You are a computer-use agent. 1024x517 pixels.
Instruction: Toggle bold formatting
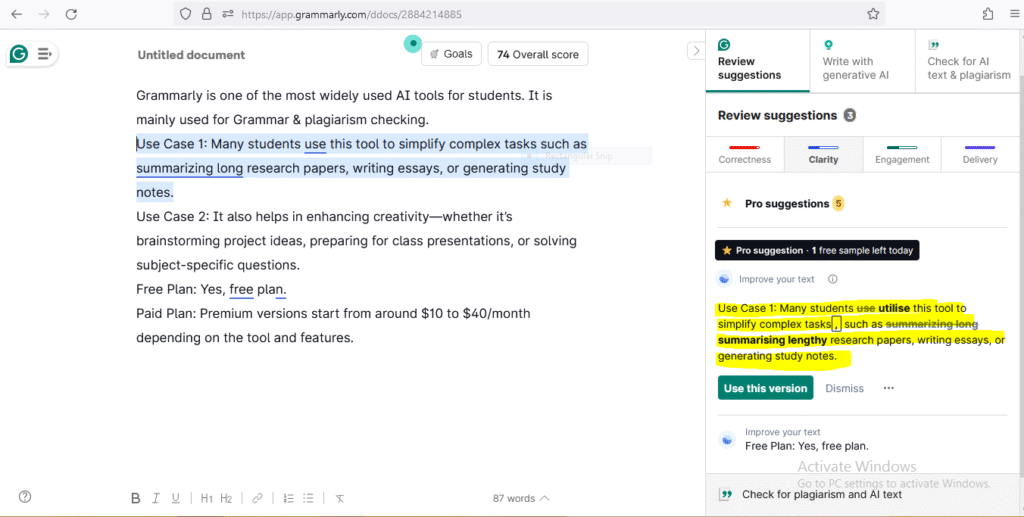click(x=136, y=498)
